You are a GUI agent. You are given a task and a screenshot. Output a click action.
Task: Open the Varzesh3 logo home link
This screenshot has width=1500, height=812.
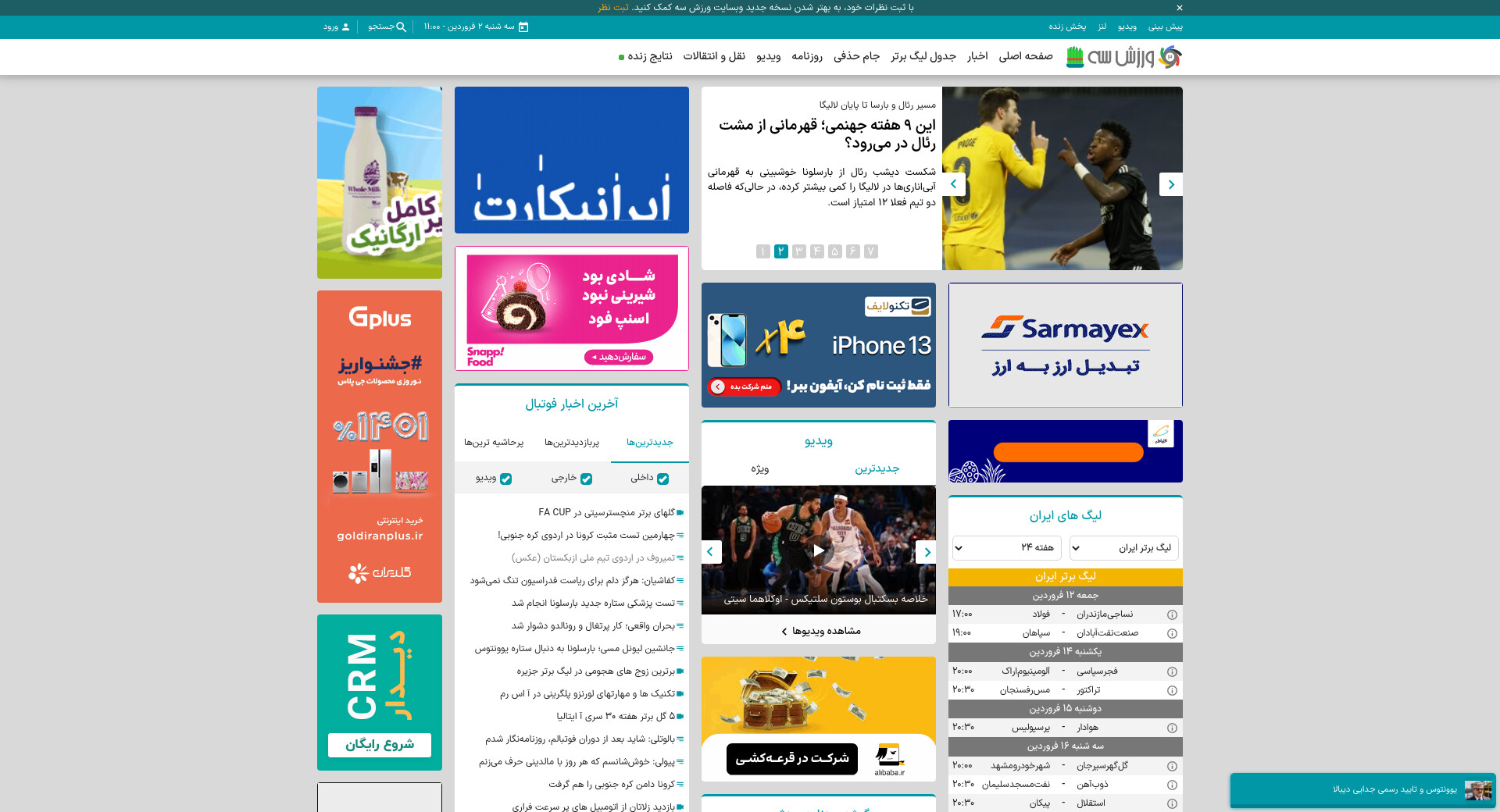pos(1124,56)
